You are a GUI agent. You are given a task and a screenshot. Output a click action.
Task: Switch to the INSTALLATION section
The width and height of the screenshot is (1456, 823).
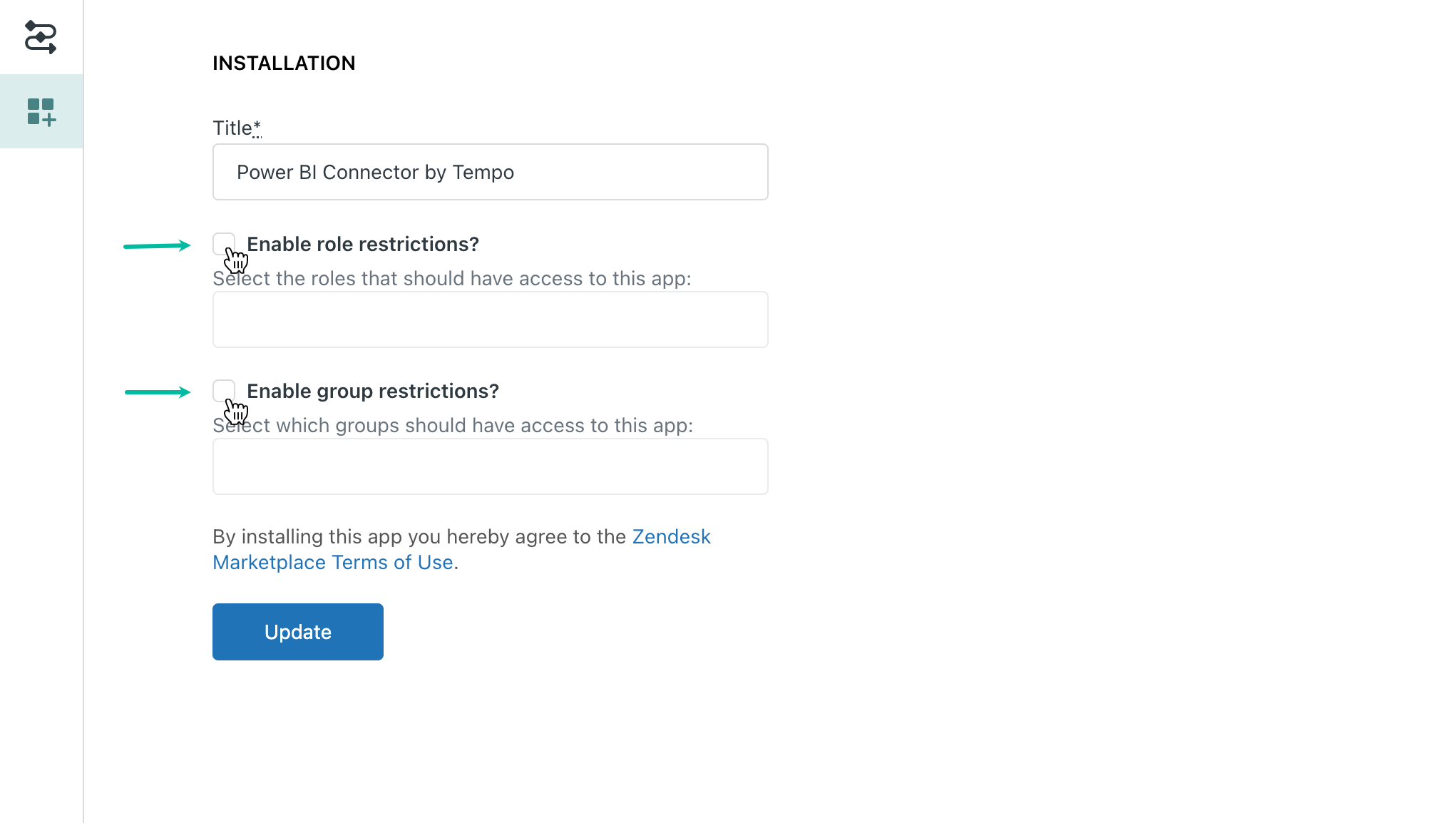(x=283, y=63)
